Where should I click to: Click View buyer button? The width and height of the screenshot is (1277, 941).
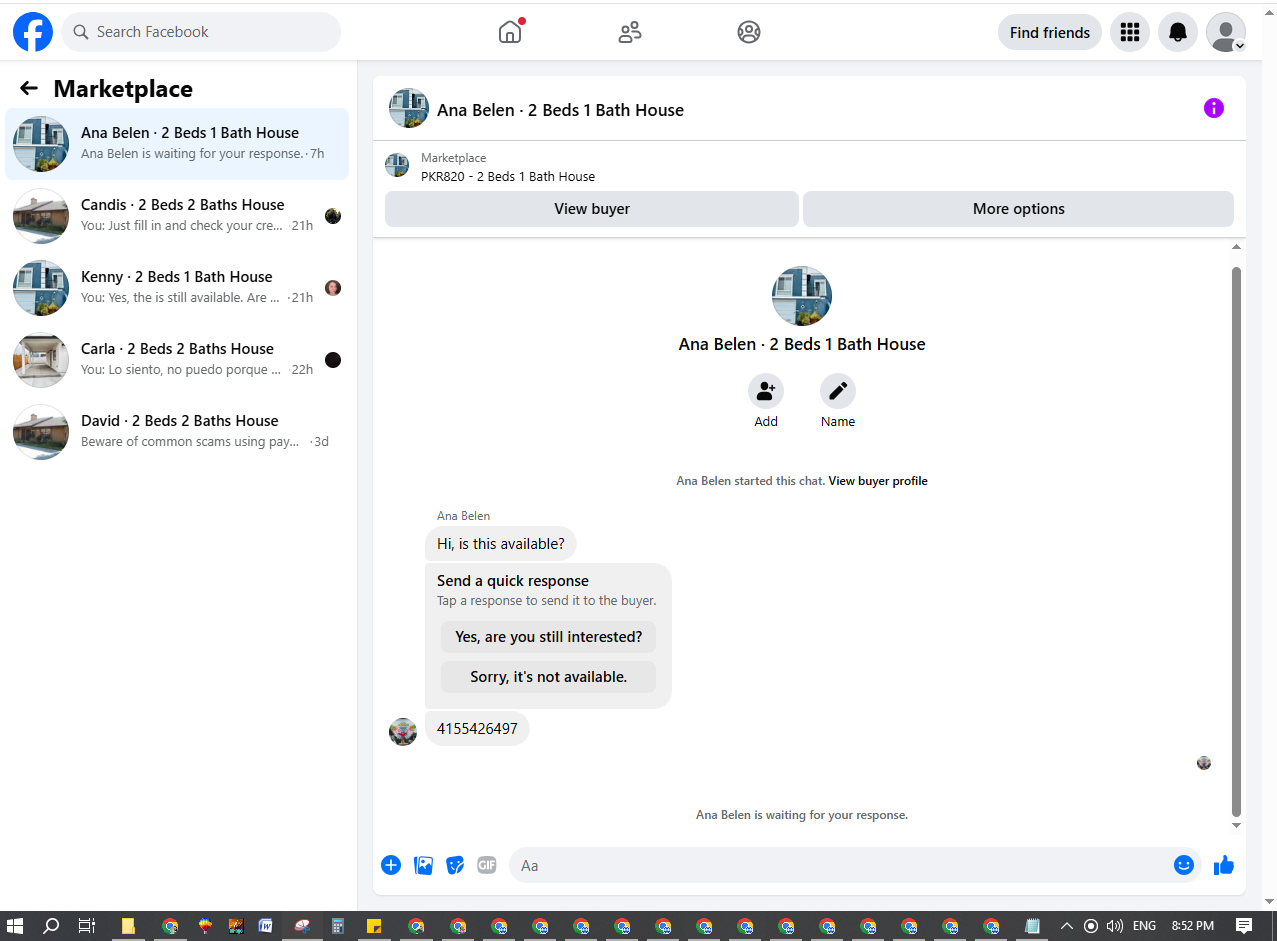coord(592,209)
